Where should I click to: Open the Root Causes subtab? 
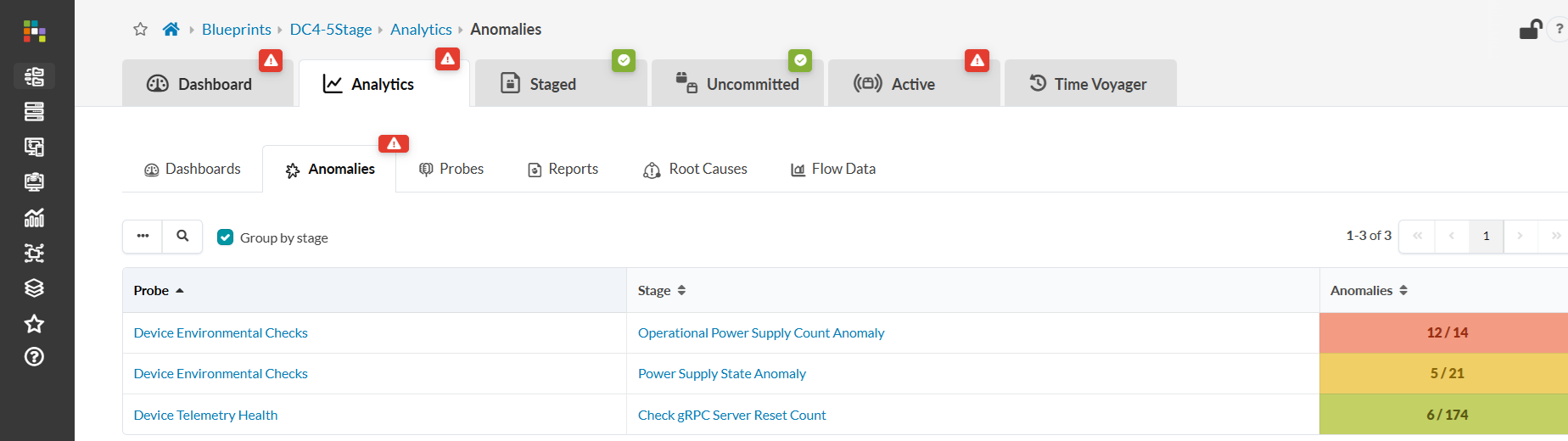695,169
